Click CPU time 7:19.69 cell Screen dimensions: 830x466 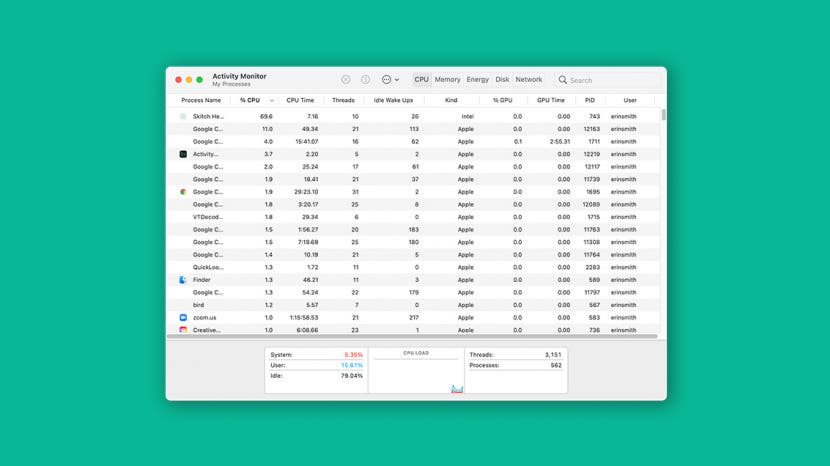308,242
